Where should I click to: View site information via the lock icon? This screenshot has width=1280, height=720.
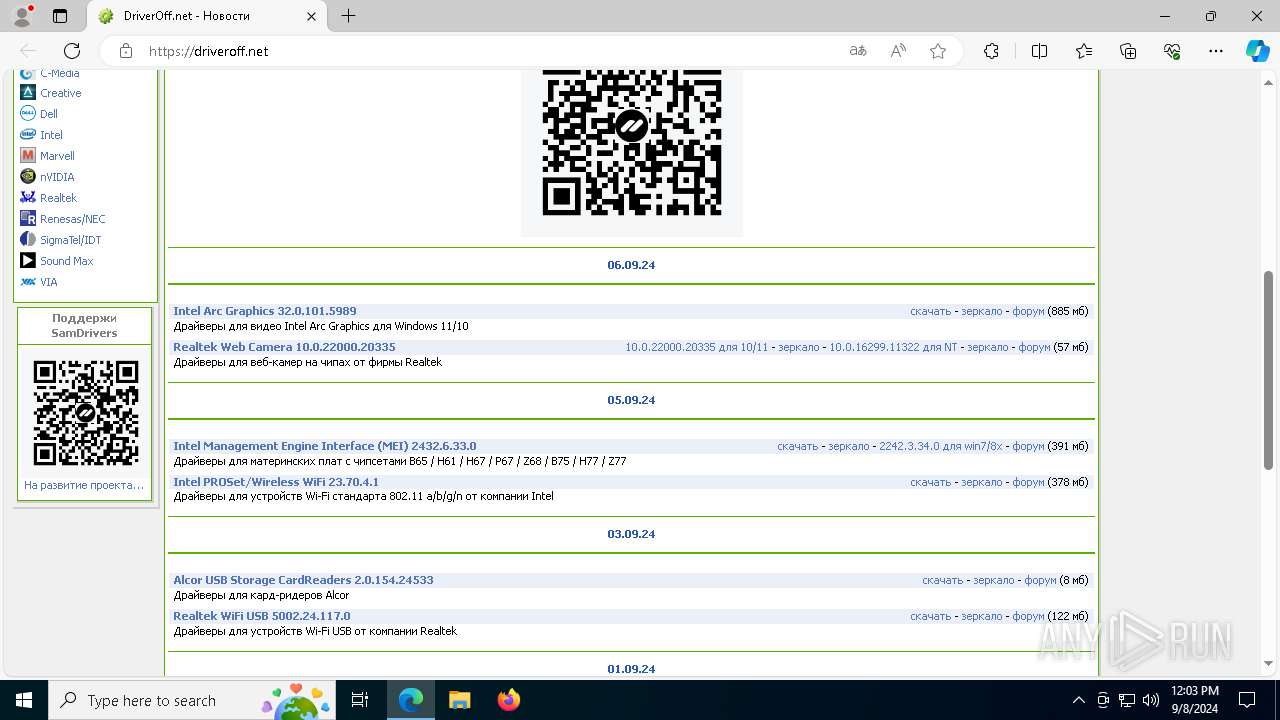[x=126, y=51]
